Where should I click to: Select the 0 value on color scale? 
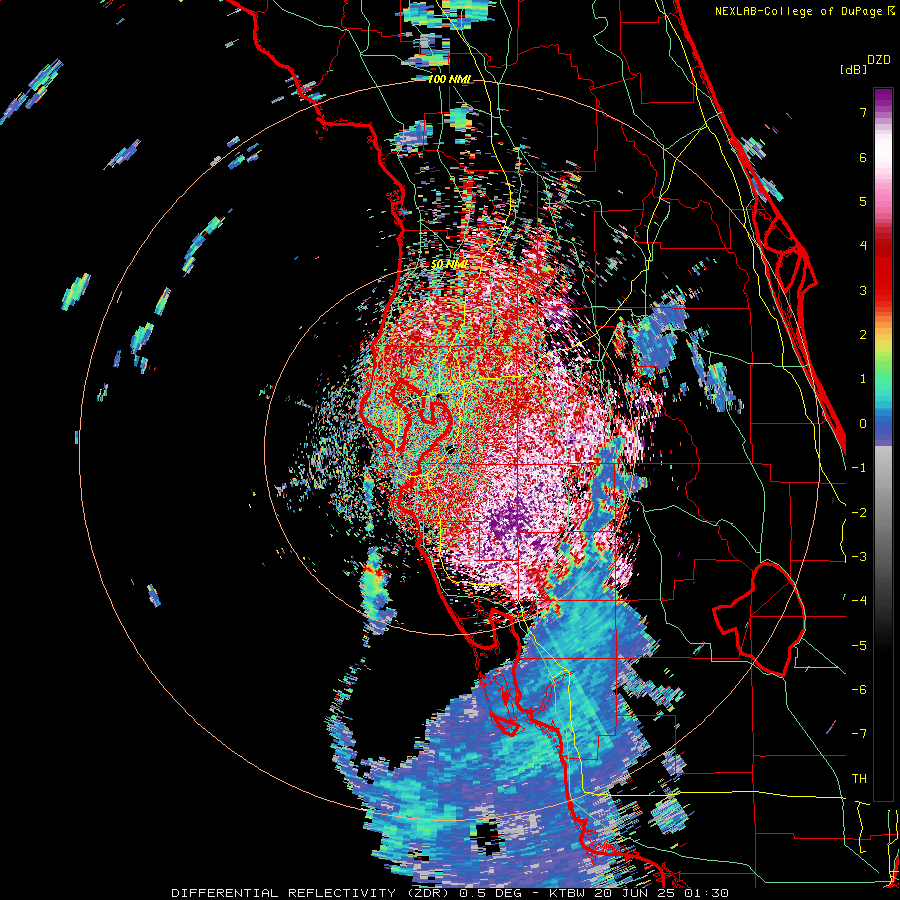click(863, 424)
